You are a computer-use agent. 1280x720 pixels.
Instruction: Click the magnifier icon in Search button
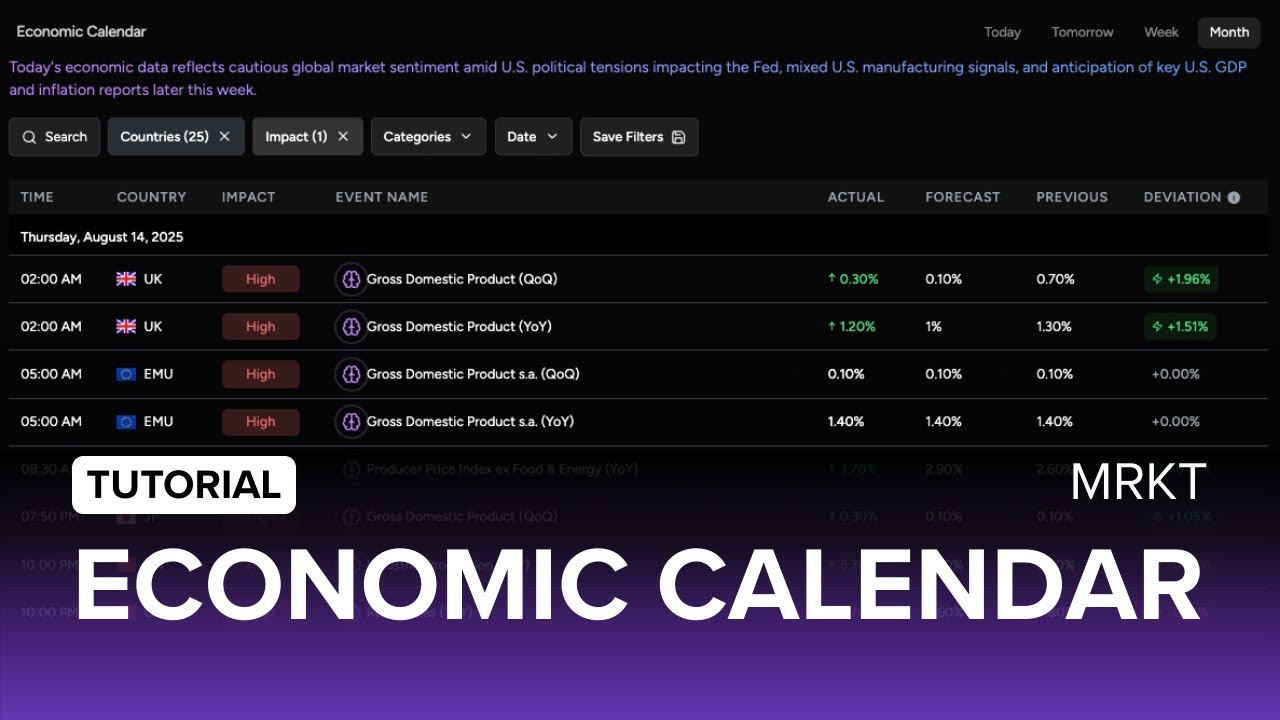29,137
